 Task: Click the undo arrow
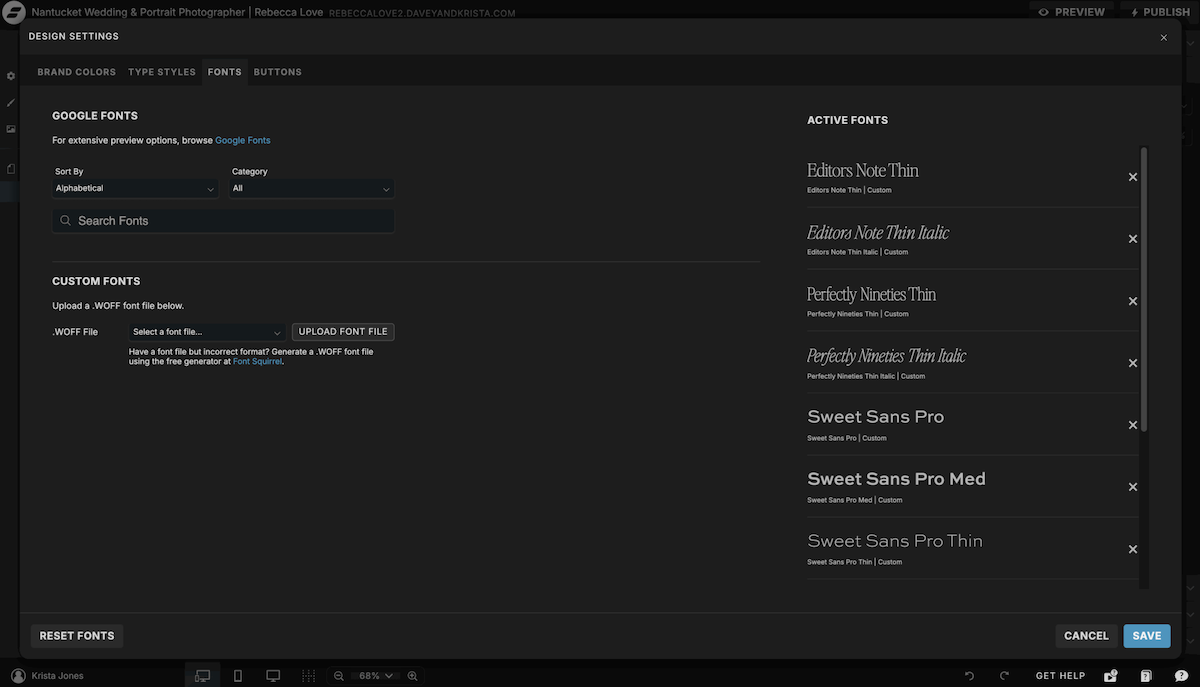[x=969, y=676]
